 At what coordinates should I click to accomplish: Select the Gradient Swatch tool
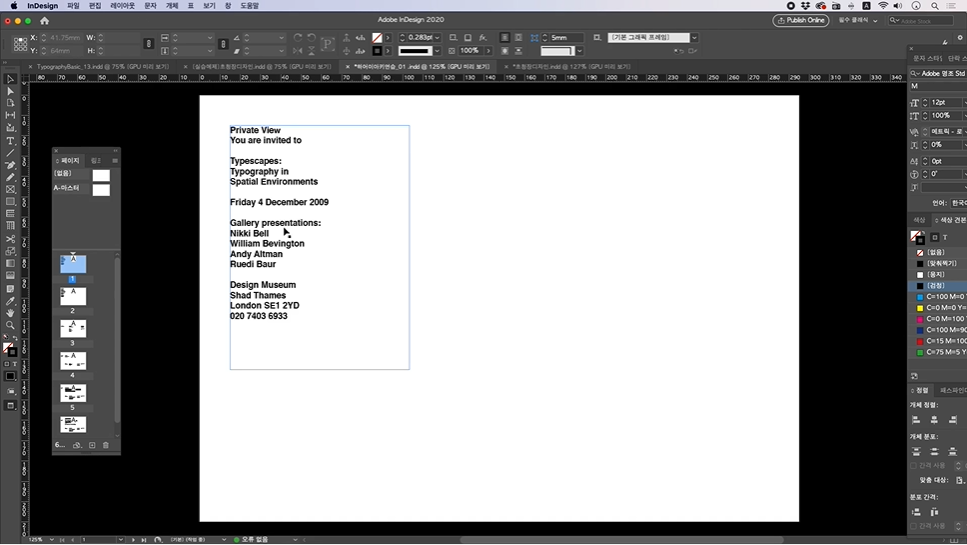coord(10,263)
